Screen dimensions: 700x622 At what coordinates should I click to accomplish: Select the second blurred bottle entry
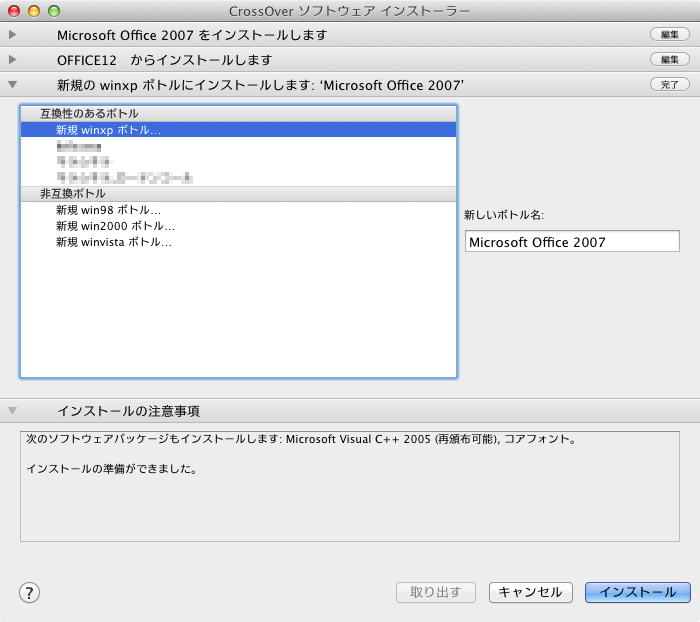238,161
